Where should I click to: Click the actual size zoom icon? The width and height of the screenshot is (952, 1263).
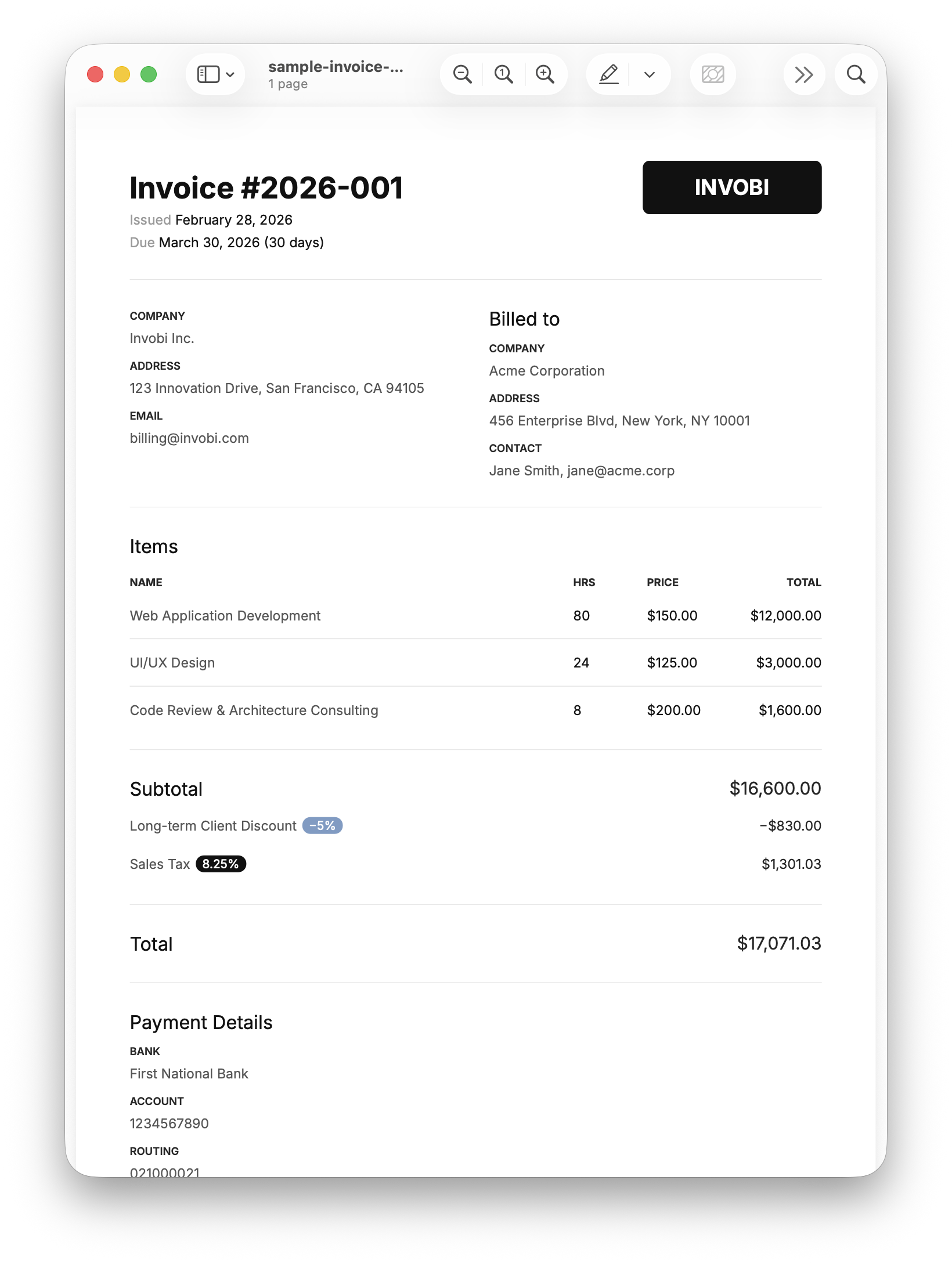[503, 74]
